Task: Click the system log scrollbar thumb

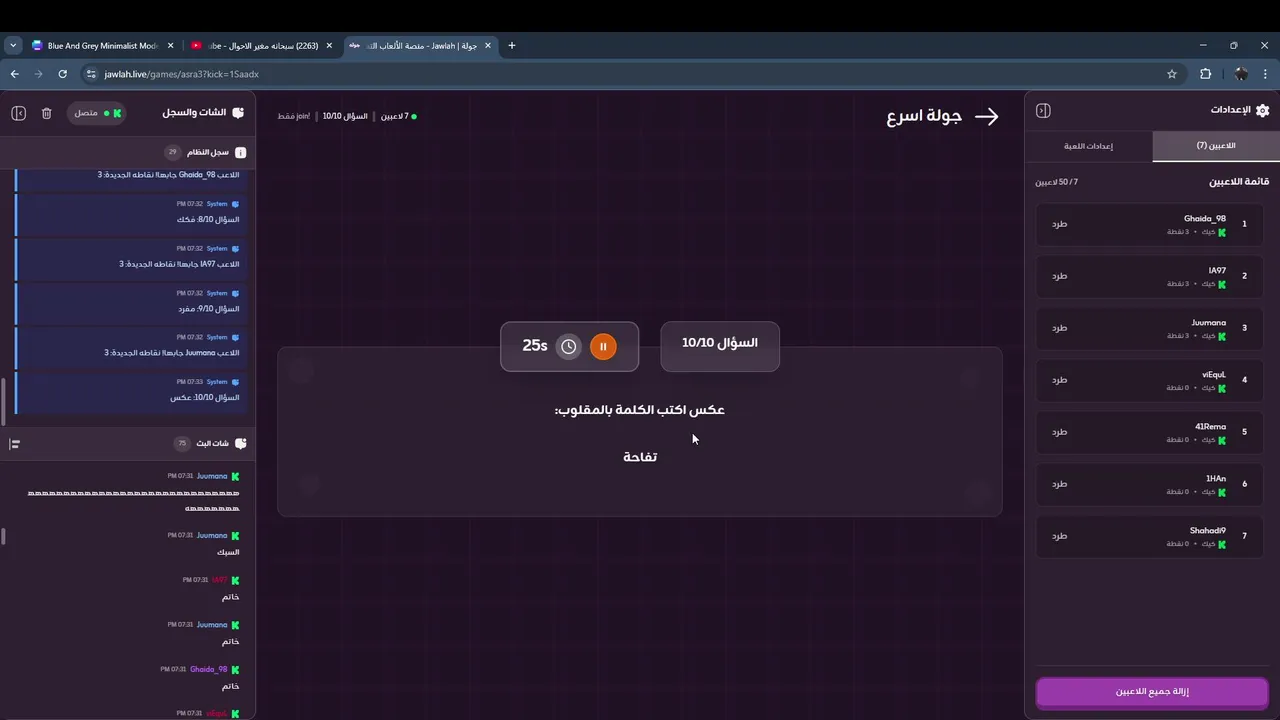Action: pyautogui.click(x=3, y=400)
